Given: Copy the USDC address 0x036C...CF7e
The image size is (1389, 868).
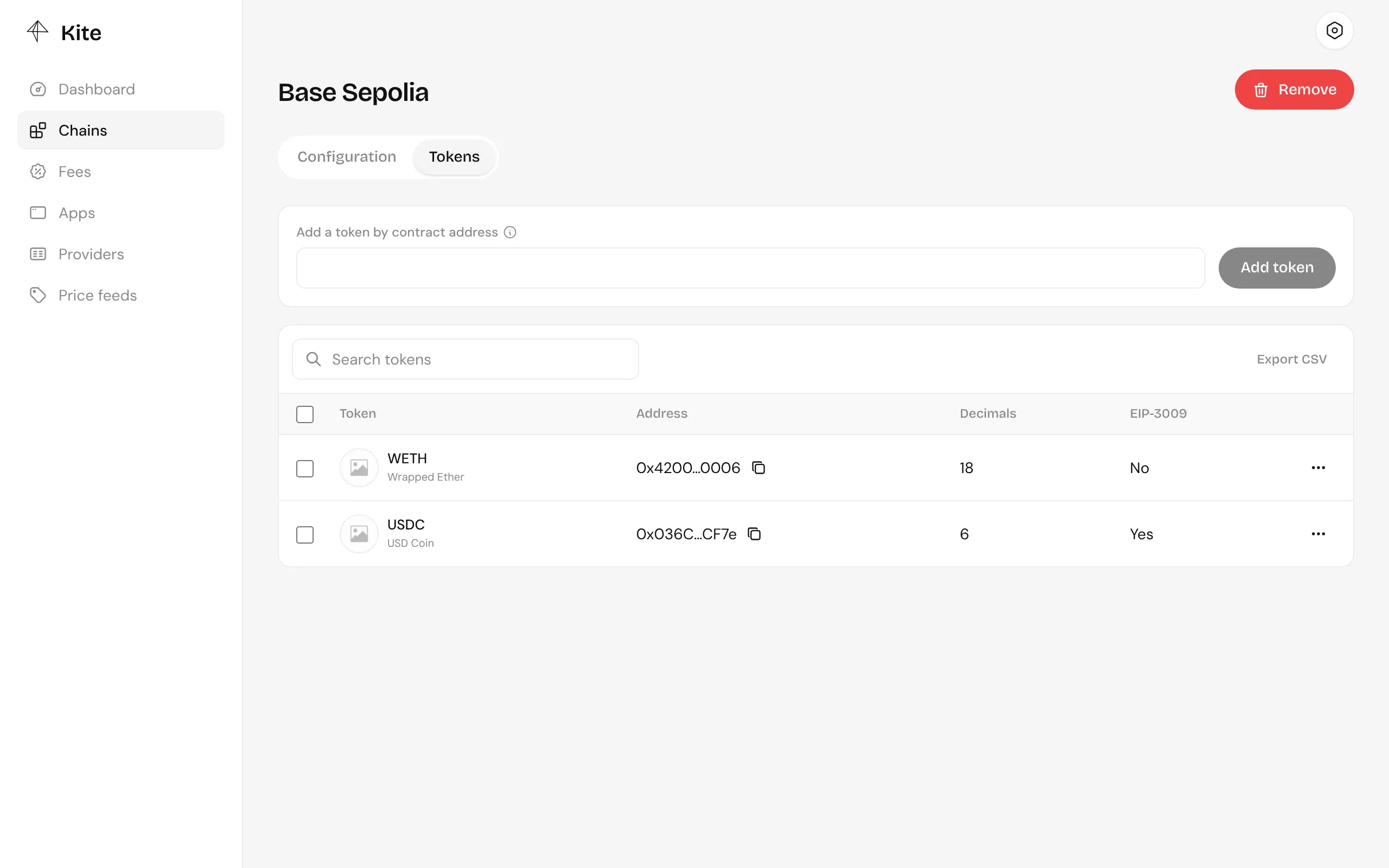Looking at the screenshot, I should (754, 534).
